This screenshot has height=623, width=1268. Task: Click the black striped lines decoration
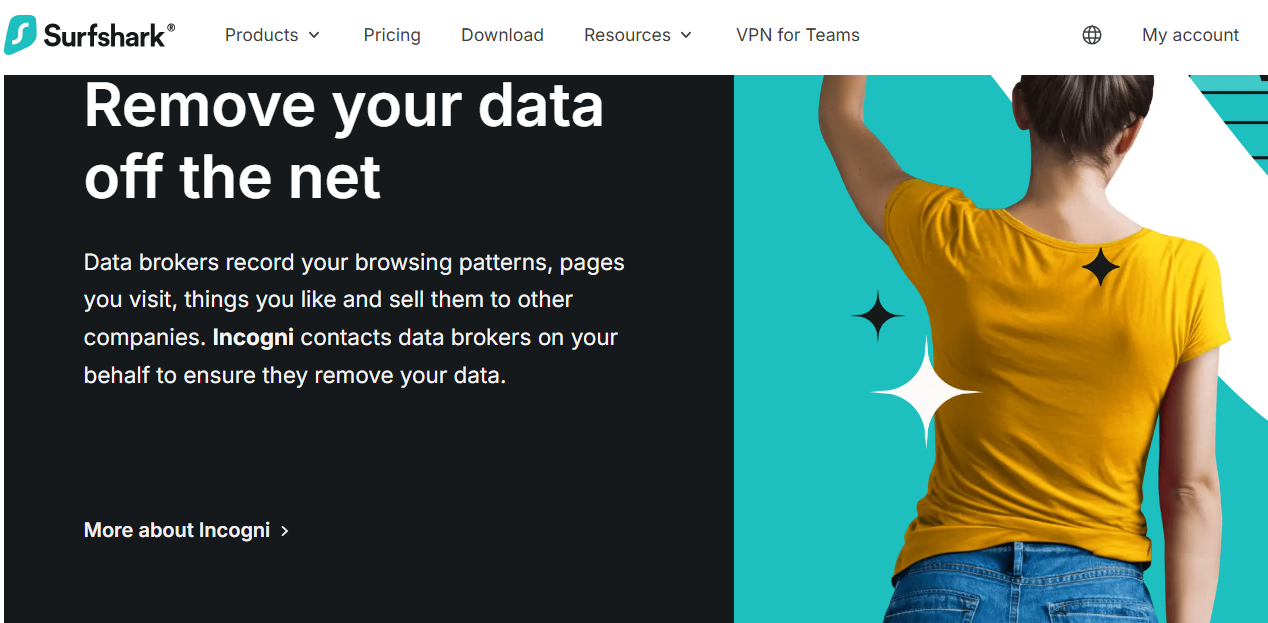point(1240,112)
